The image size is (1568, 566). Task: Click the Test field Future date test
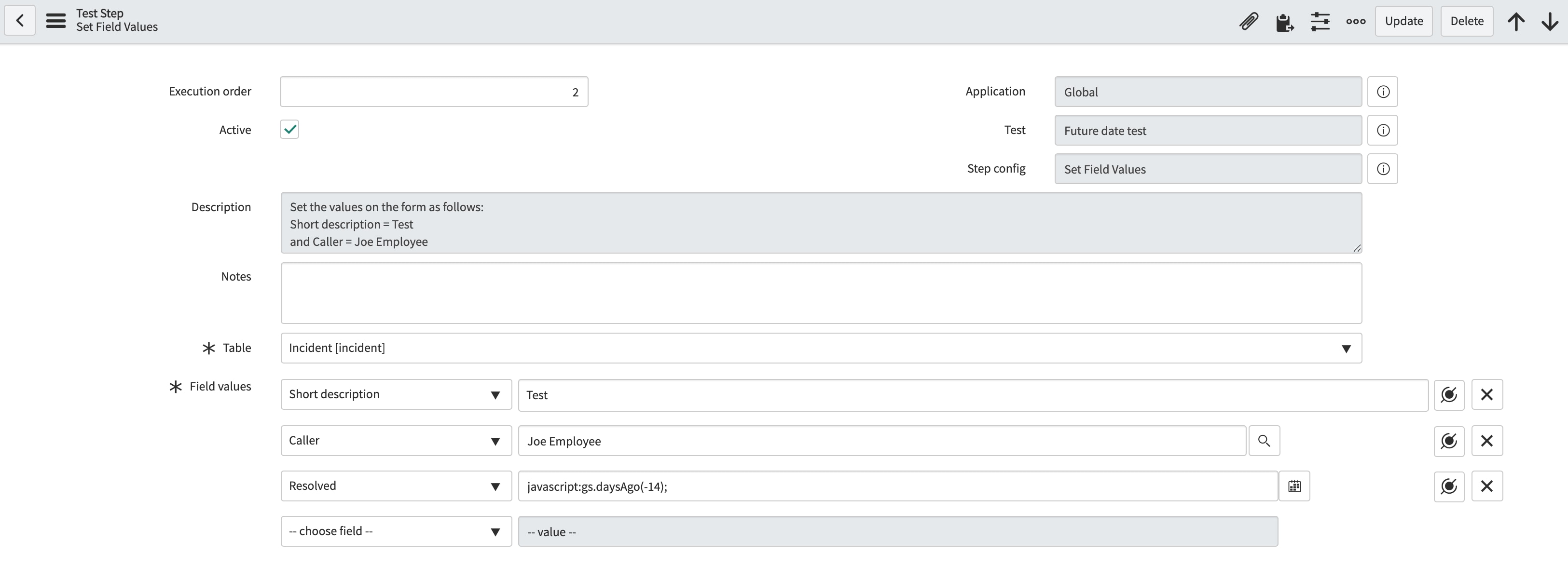tap(1208, 130)
